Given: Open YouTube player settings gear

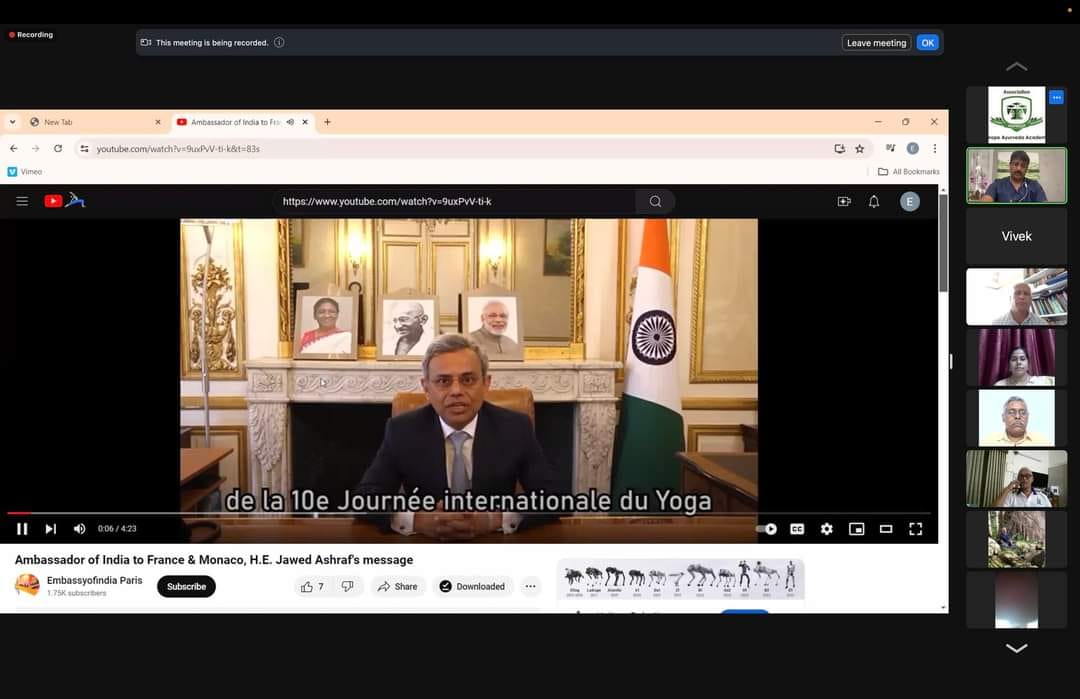Looking at the screenshot, I should click(826, 529).
